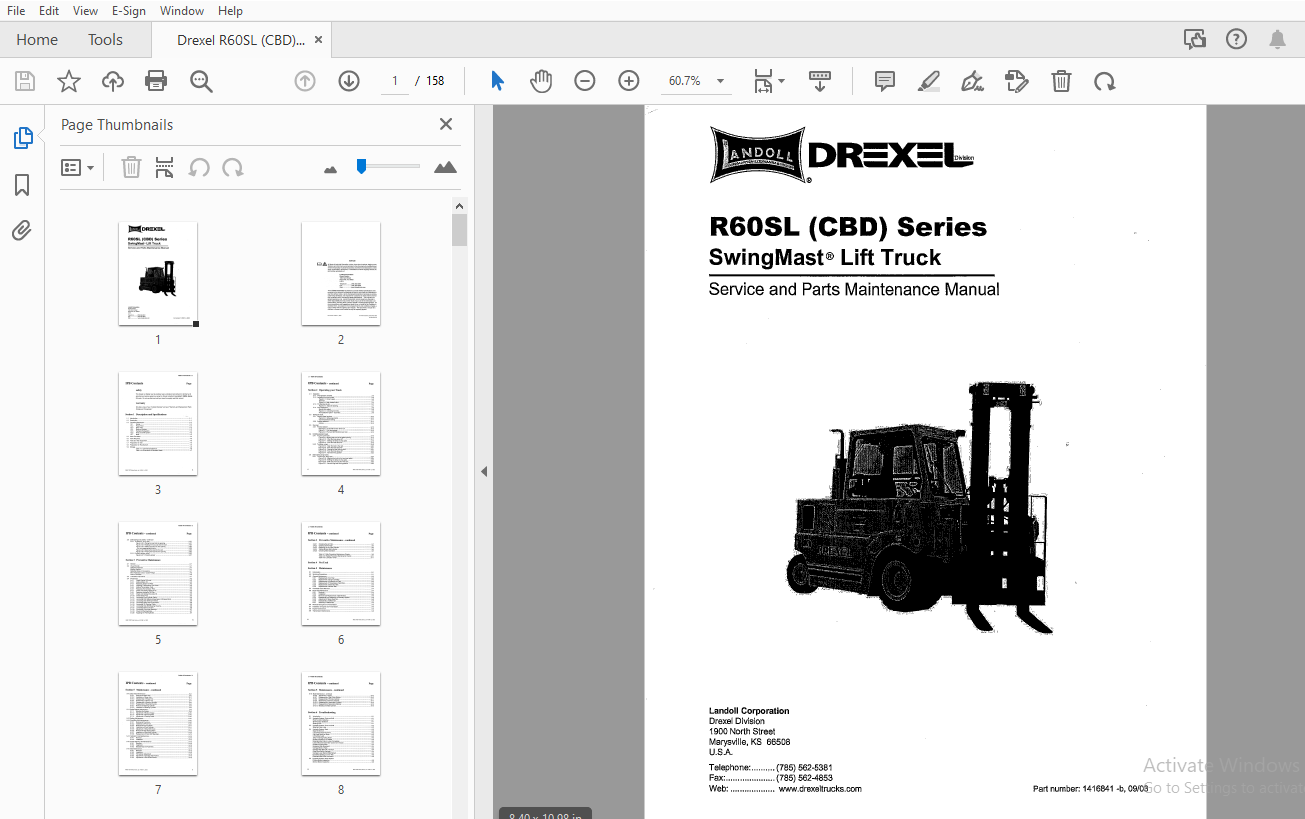Zoom out with the minus icon
Image resolution: width=1305 pixels, height=819 pixels.
click(585, 81)
